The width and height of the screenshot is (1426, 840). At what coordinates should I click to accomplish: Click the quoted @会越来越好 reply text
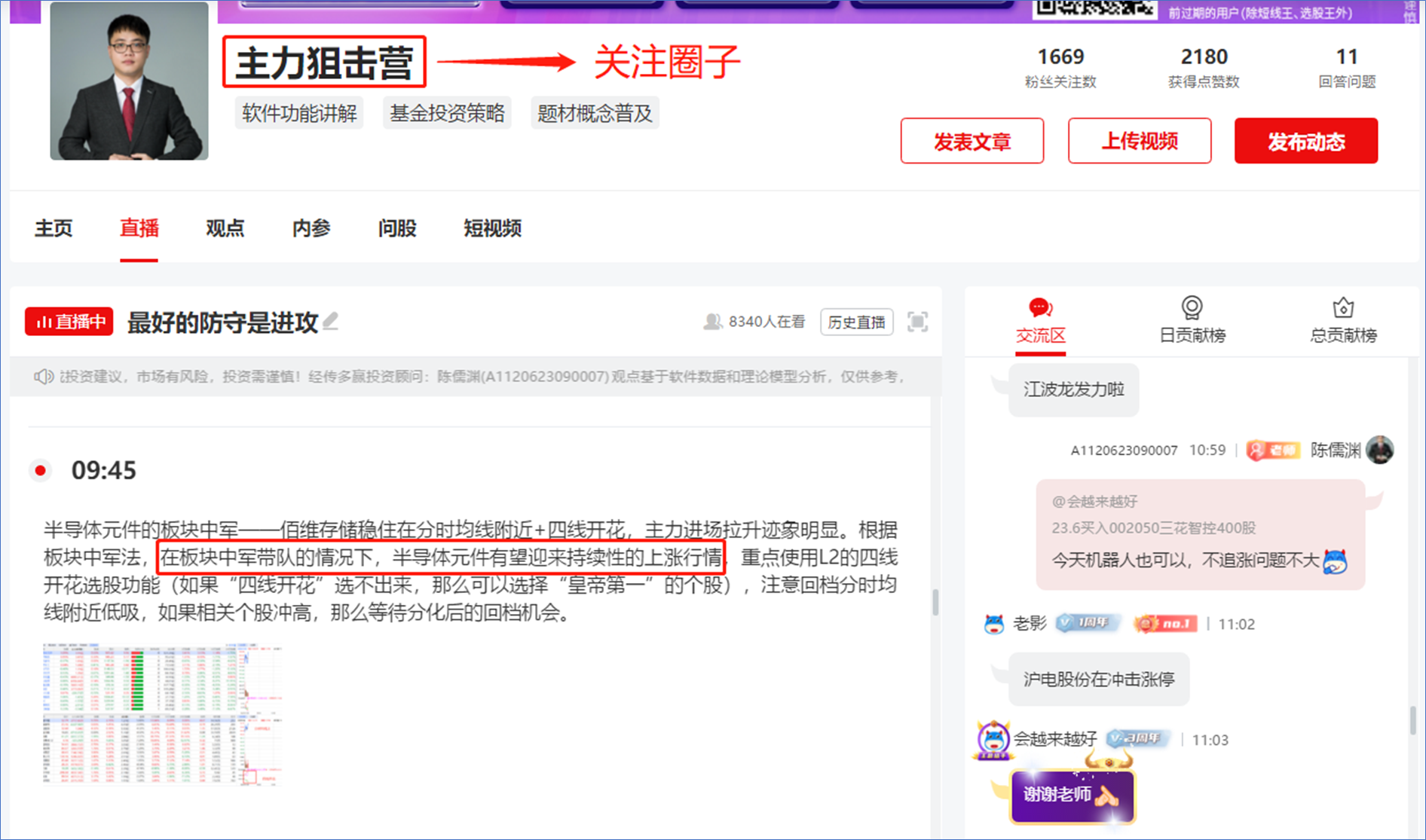1095,501
